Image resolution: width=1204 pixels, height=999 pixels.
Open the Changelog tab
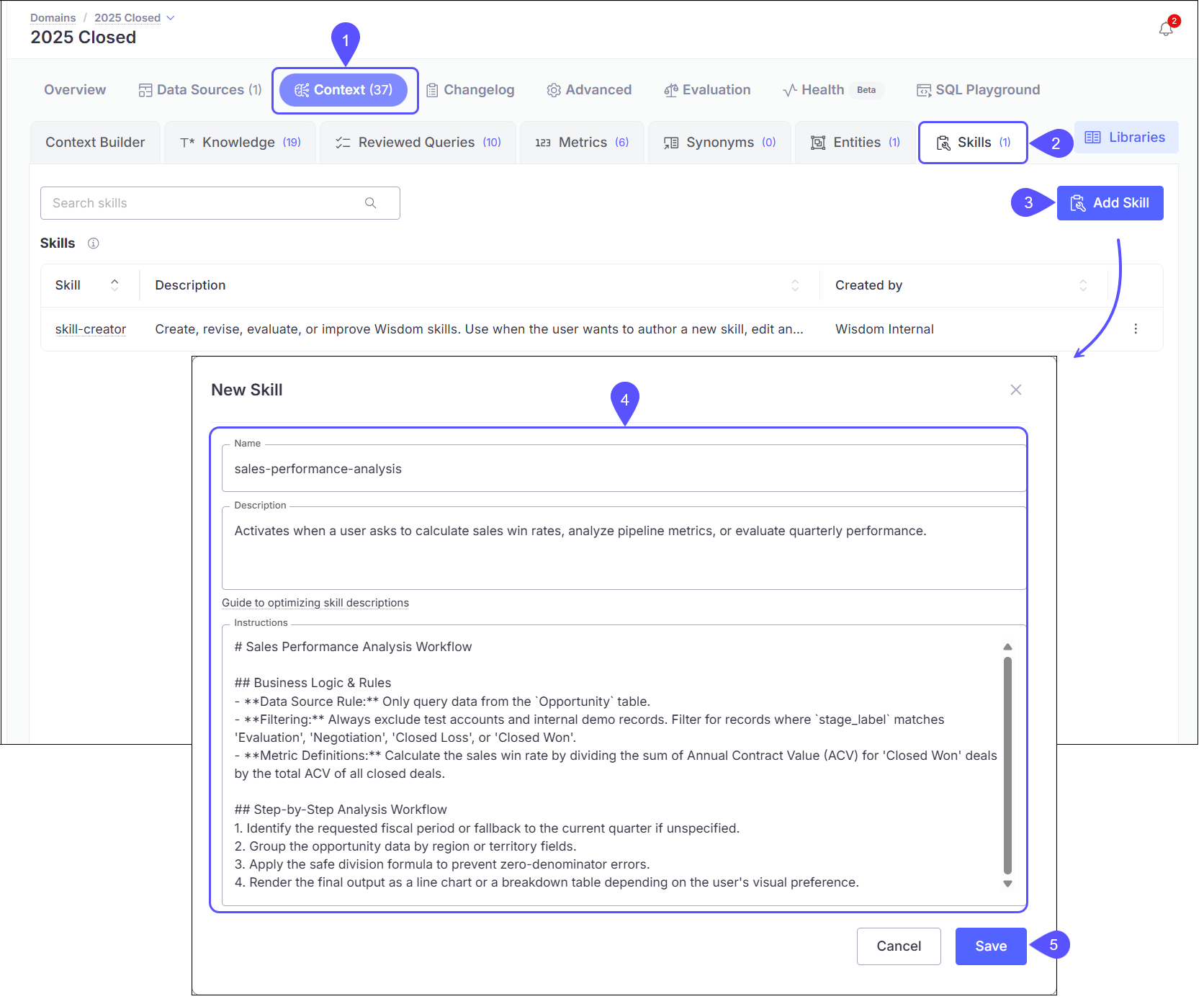tap(470, 90)
